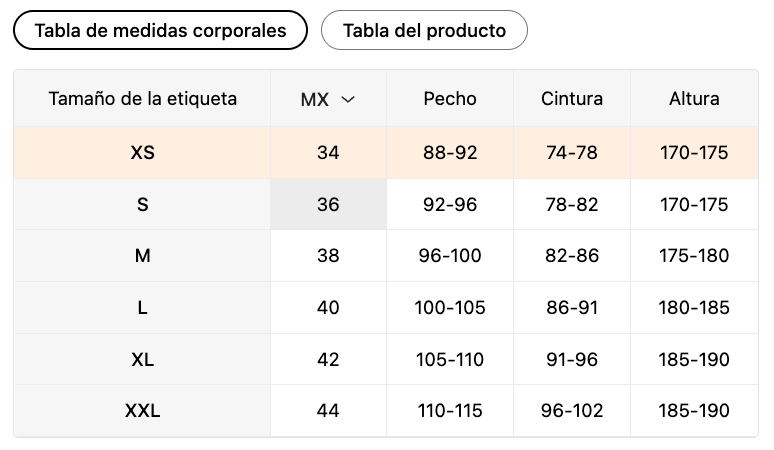774x450 pixels.
Task: Click the XXL size row label
Action: [142, 410]
